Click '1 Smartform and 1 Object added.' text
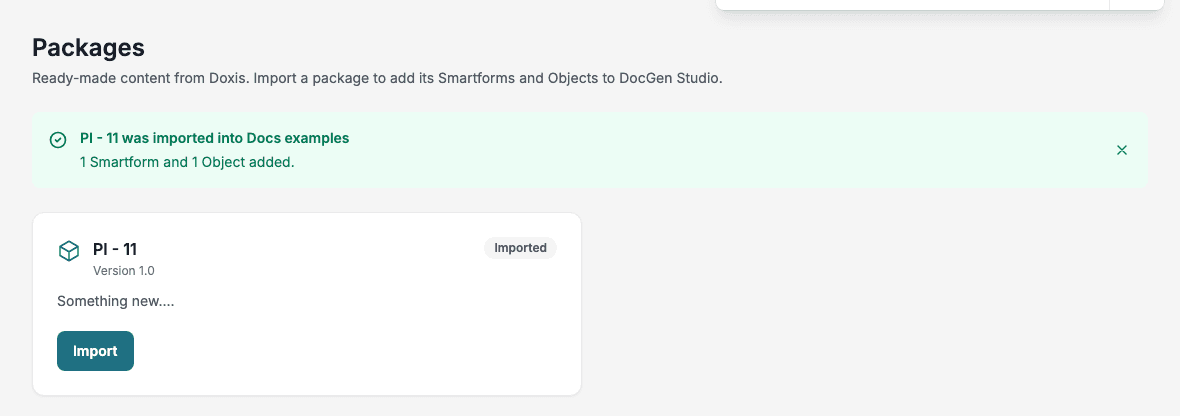The image size is (1180, 416). tap(187, 162)
